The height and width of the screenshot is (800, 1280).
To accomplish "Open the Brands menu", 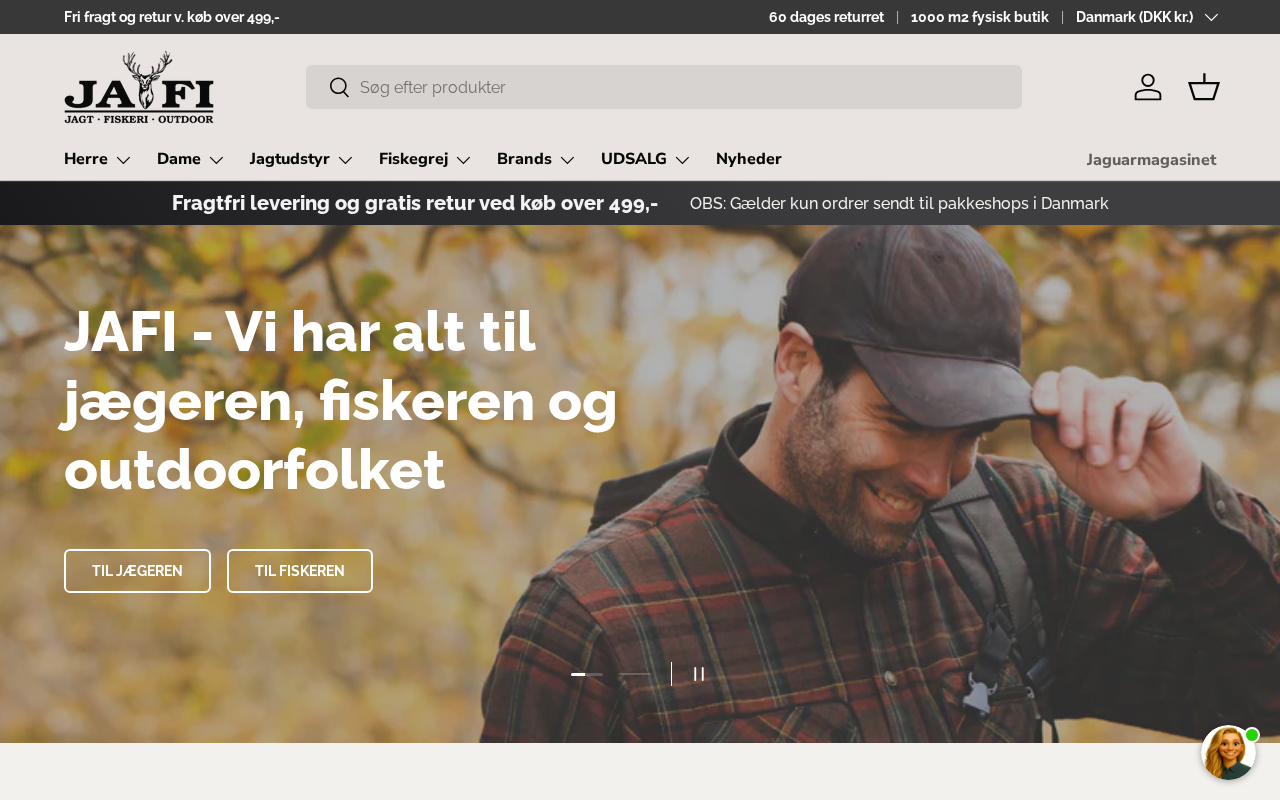I will pyautogui.click(x=536, y=159).
